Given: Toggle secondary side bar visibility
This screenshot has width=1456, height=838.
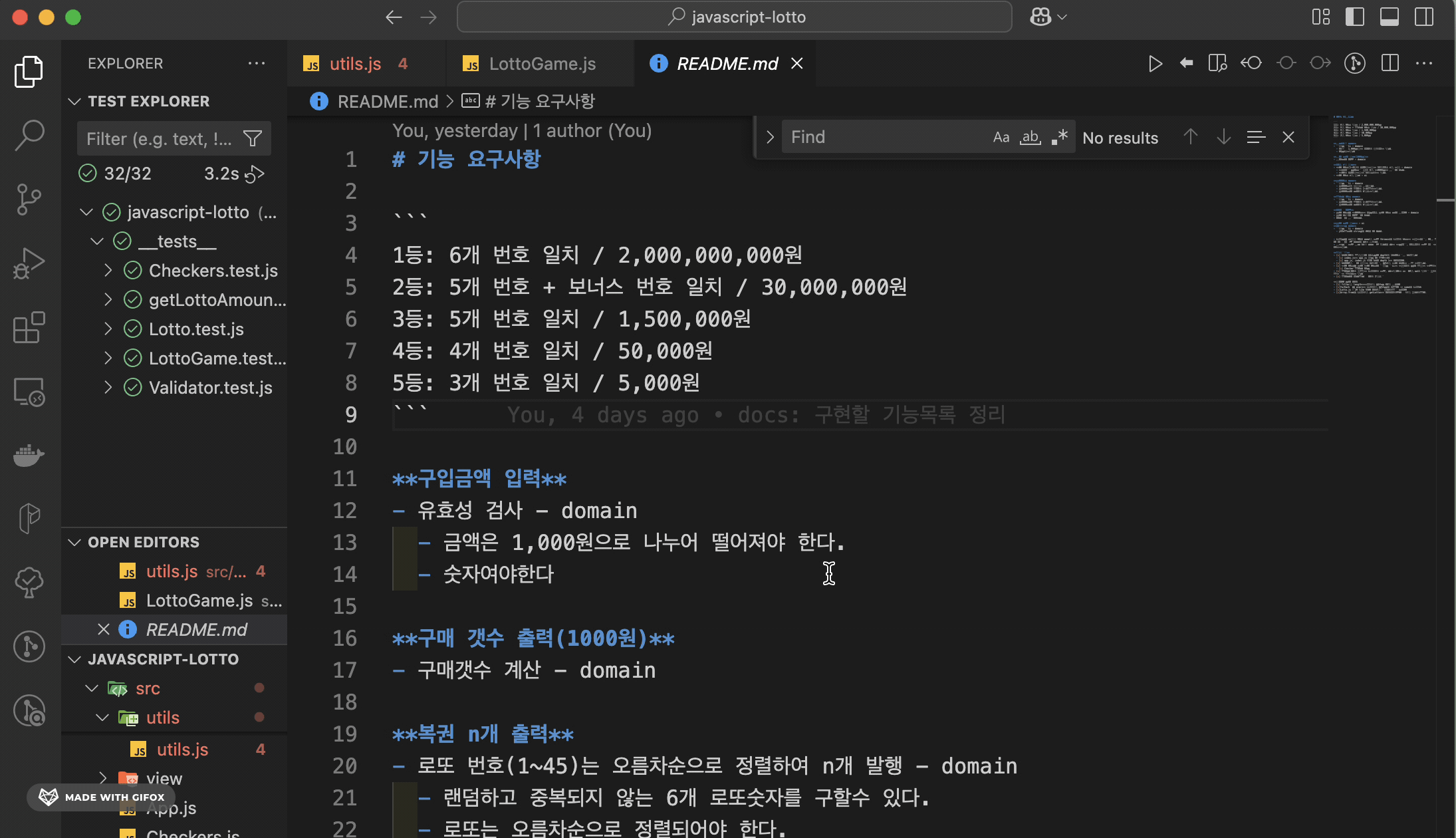Looking at the screenshot, I should (1424, 17).
